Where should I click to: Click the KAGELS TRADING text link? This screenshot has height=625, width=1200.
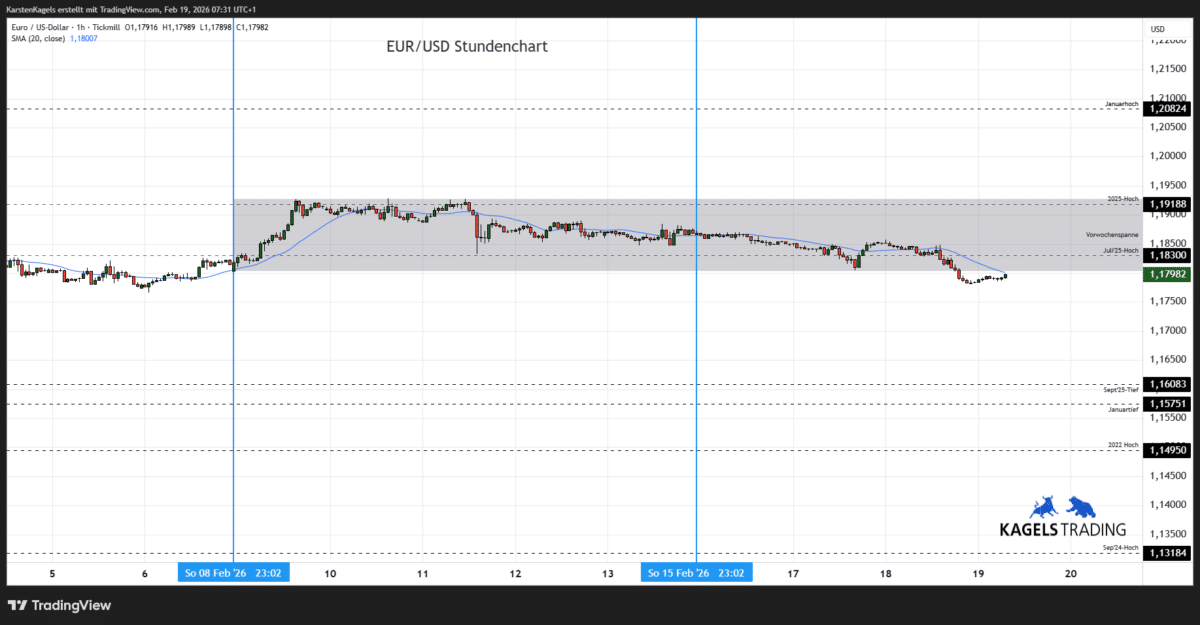pos(1064,527)
